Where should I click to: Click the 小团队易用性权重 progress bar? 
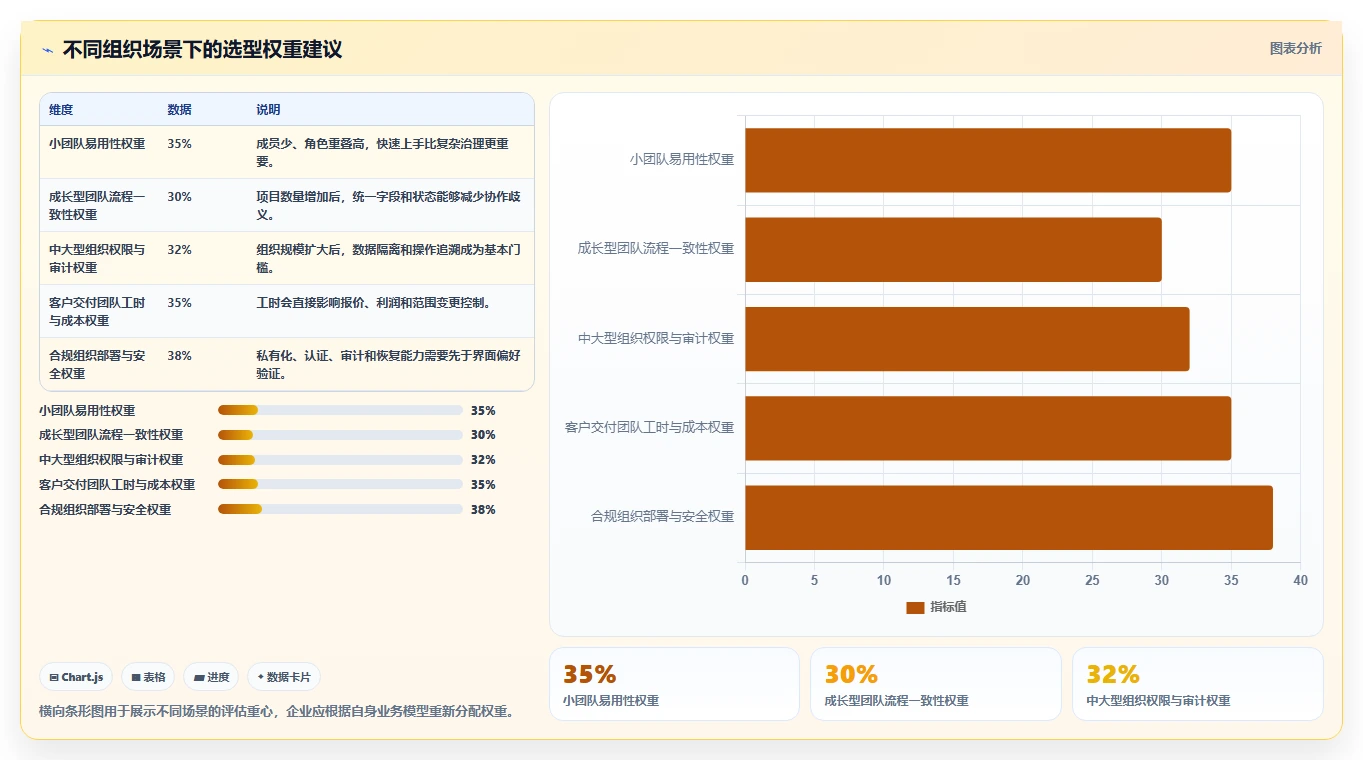point(340,410)
